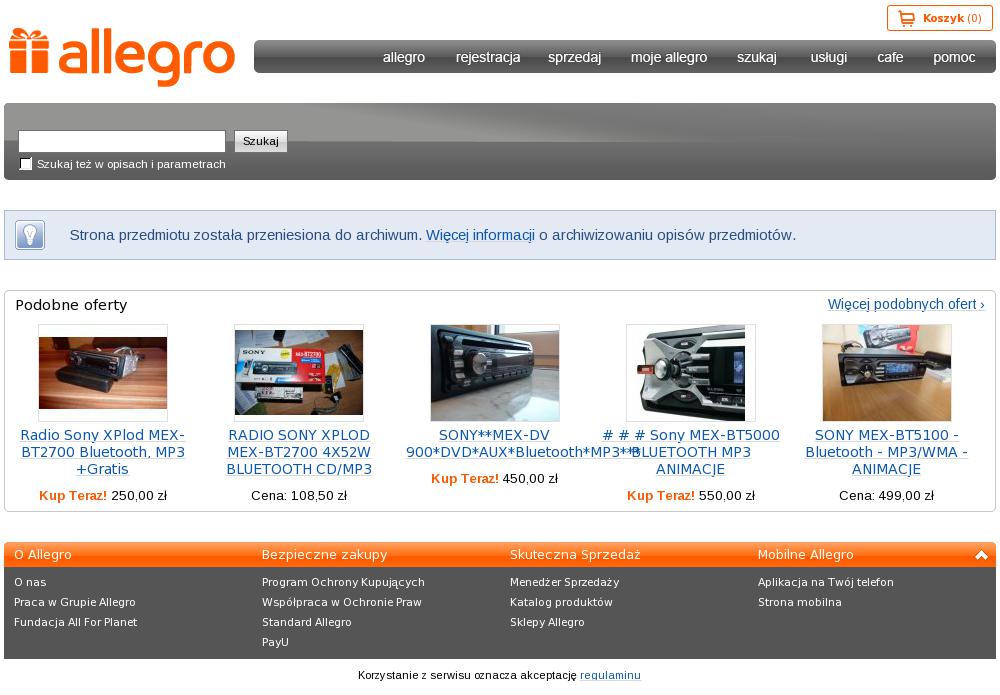Open 'RADIO SONY XPLOD MEX-BT2700 4X52W' link

tap(298, 452)
